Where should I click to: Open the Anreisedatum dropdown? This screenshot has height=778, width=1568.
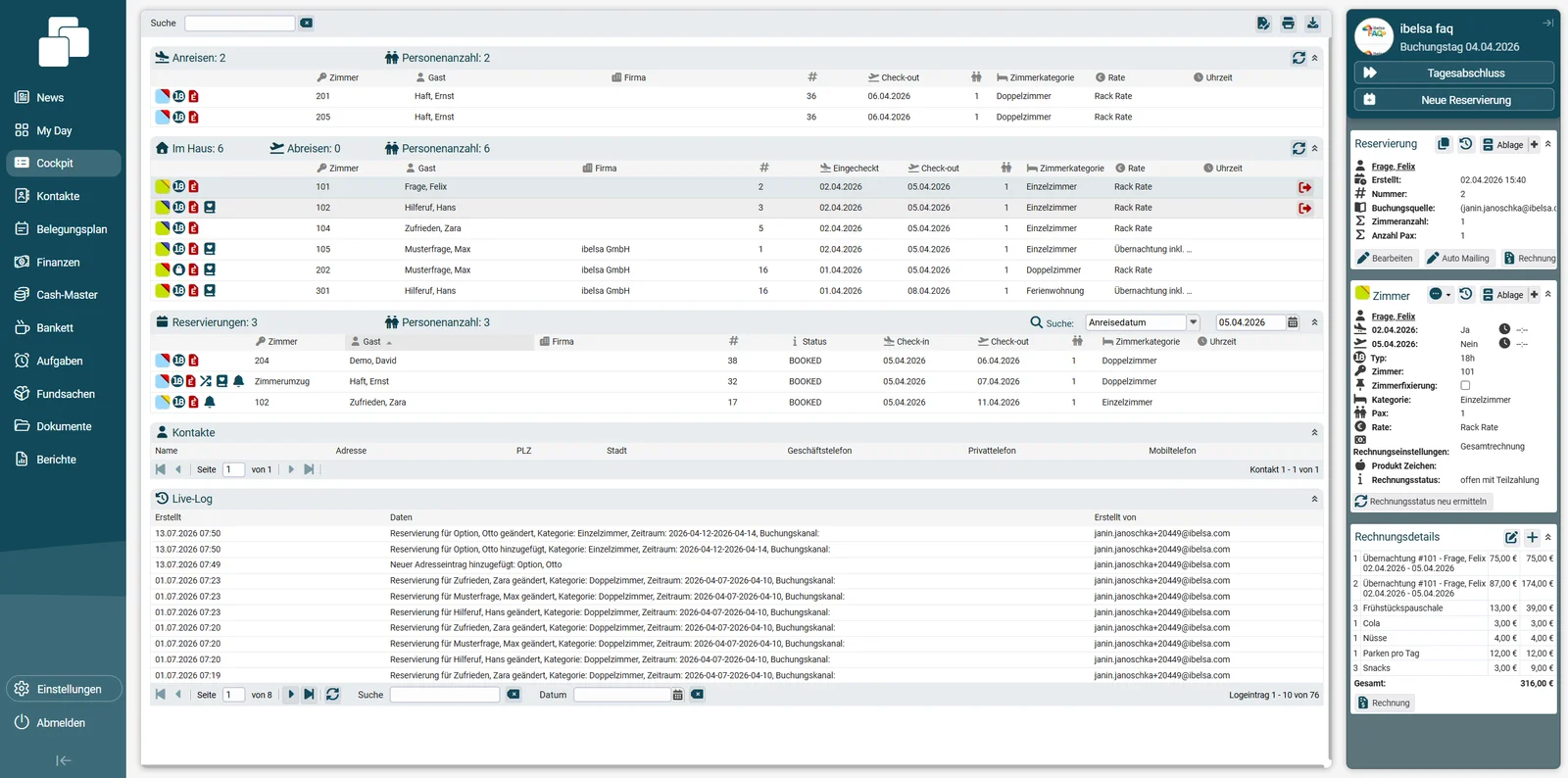point(1193,322)
